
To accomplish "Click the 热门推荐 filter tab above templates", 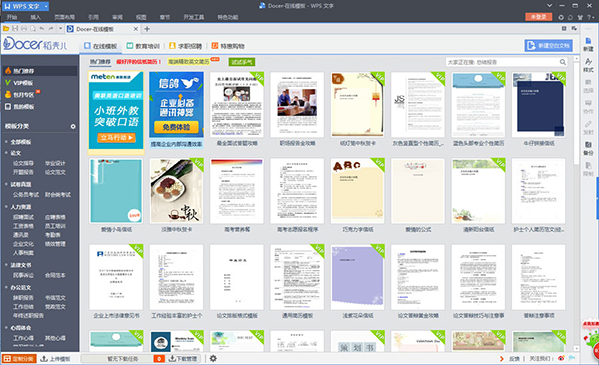I will (100, 62).
